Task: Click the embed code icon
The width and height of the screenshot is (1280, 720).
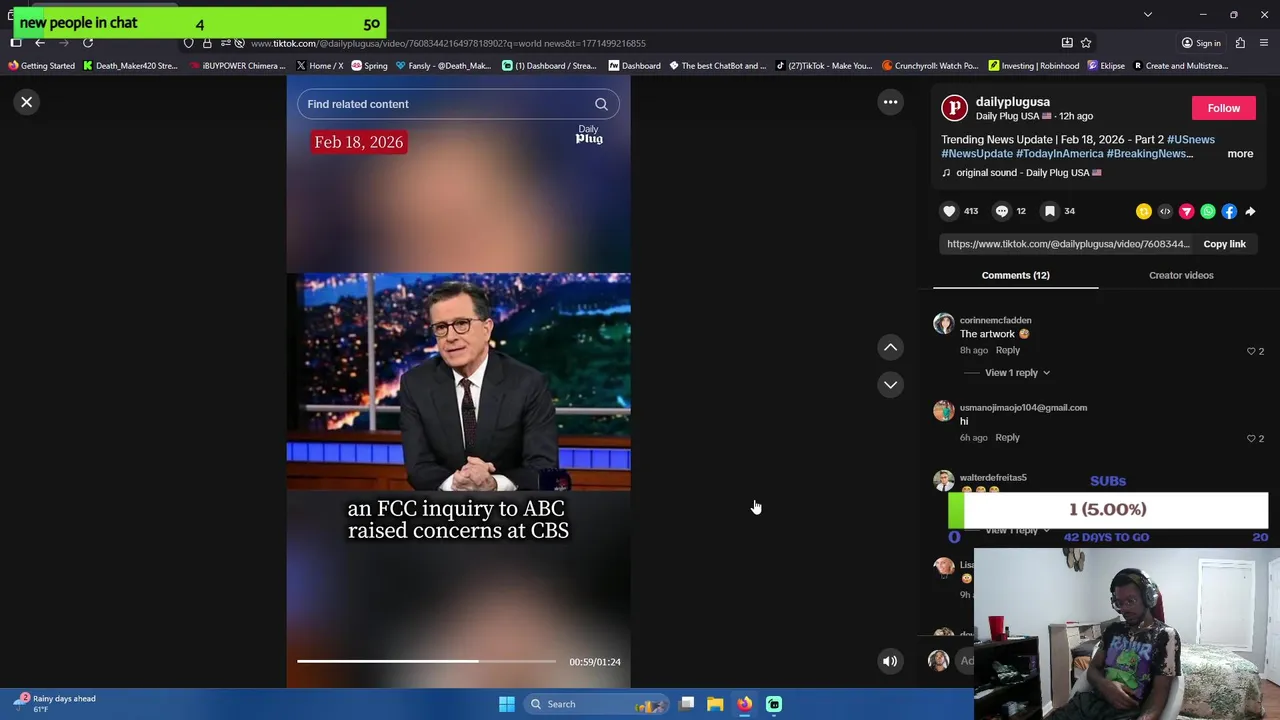Action: pyautogui.click(x=1165, y=211)
